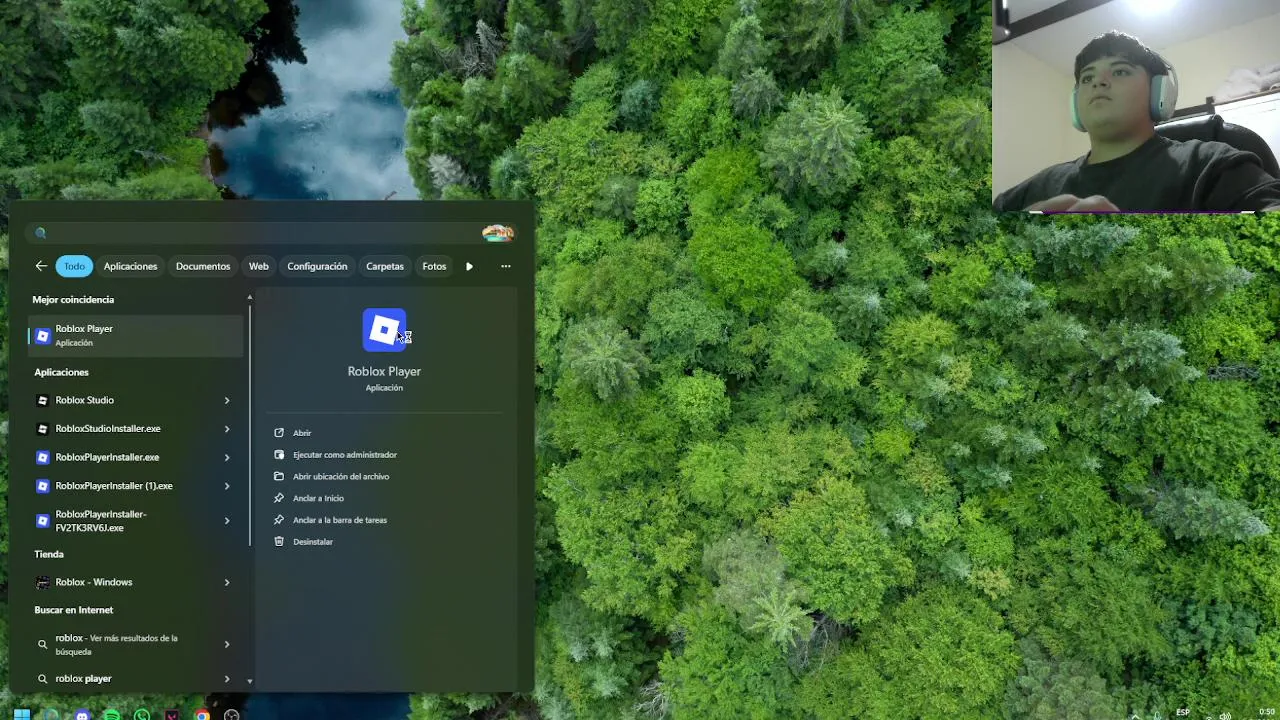Open OBS Studio from the taskbar
Screen dimensions: 1280x720
coord(232,715)
